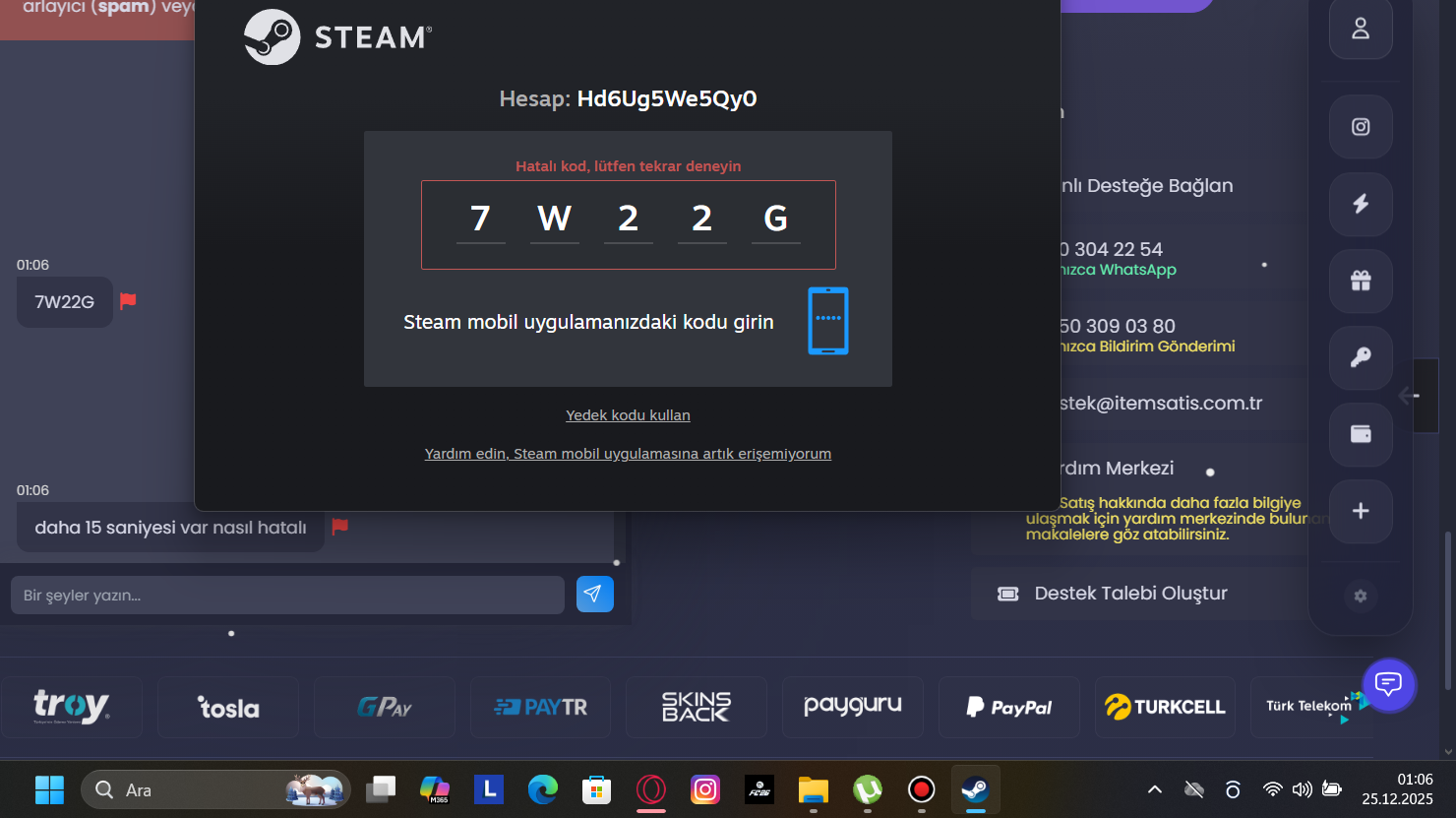1456x818 pixels.
Task: Open the gear settings icon in sidebar
Action: pos(1361,596)
